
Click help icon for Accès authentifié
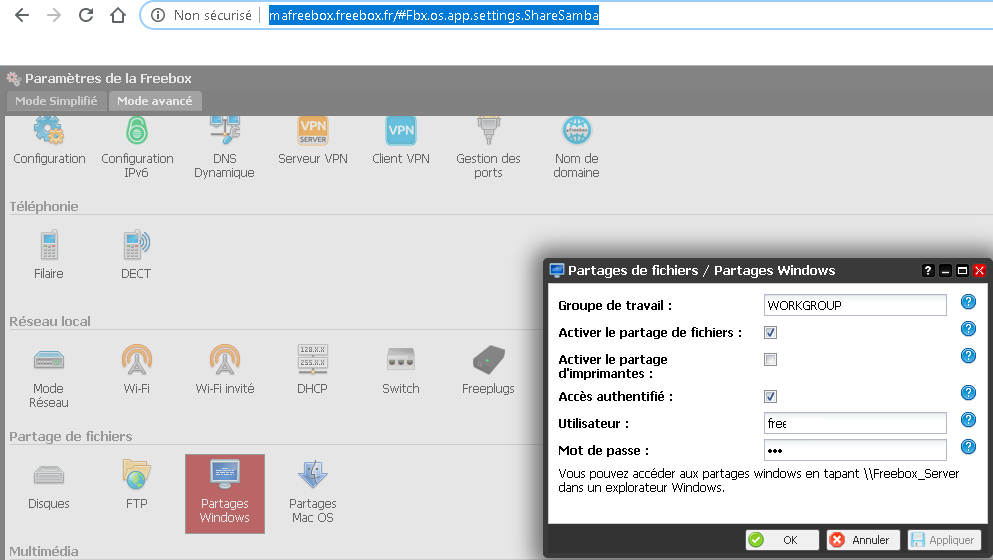tap(968, 393)
